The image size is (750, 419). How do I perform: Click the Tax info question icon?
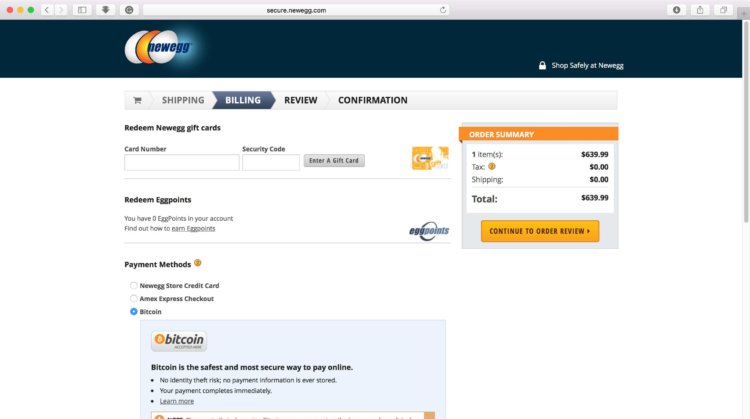492,166
